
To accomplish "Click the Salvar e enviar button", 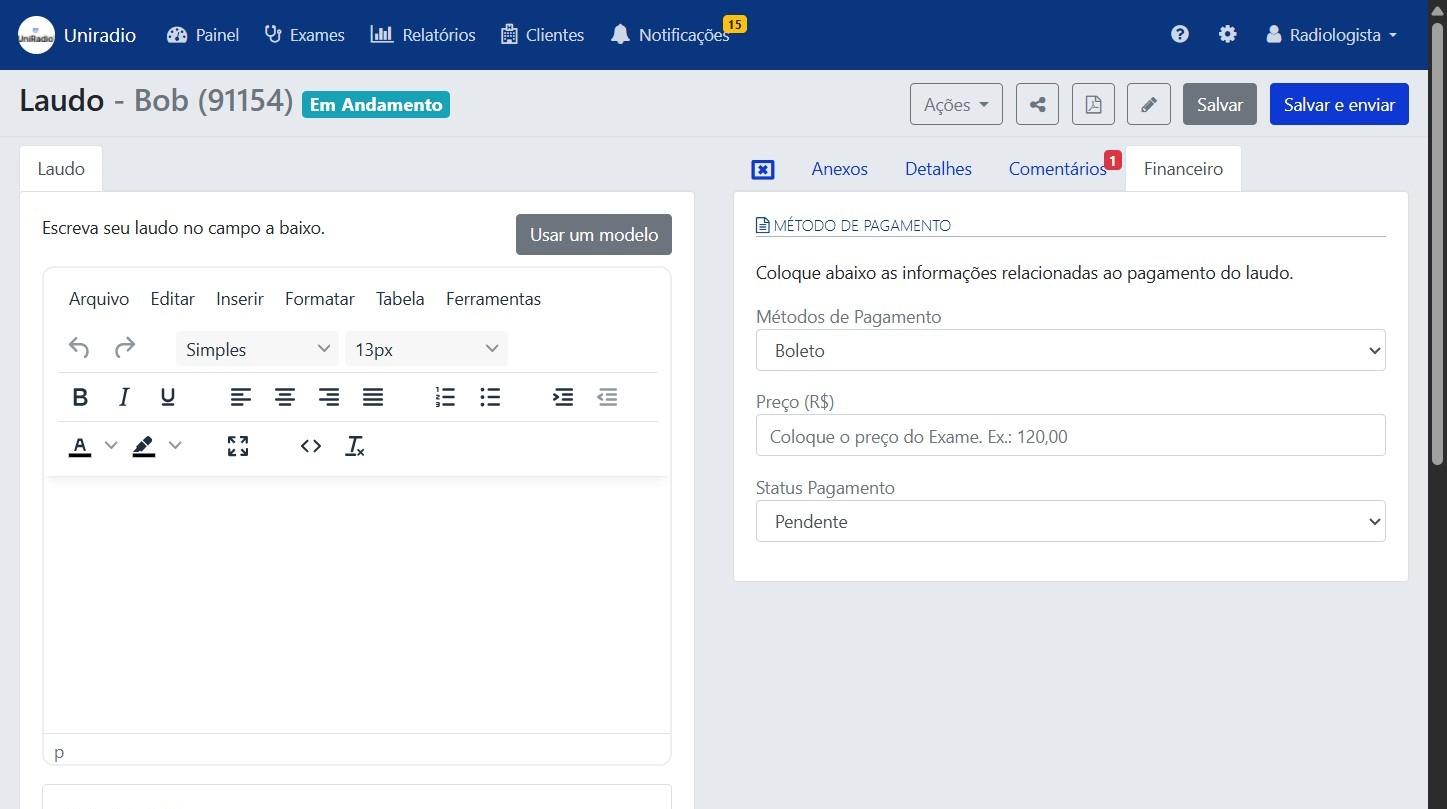I will click(1338, 103).
